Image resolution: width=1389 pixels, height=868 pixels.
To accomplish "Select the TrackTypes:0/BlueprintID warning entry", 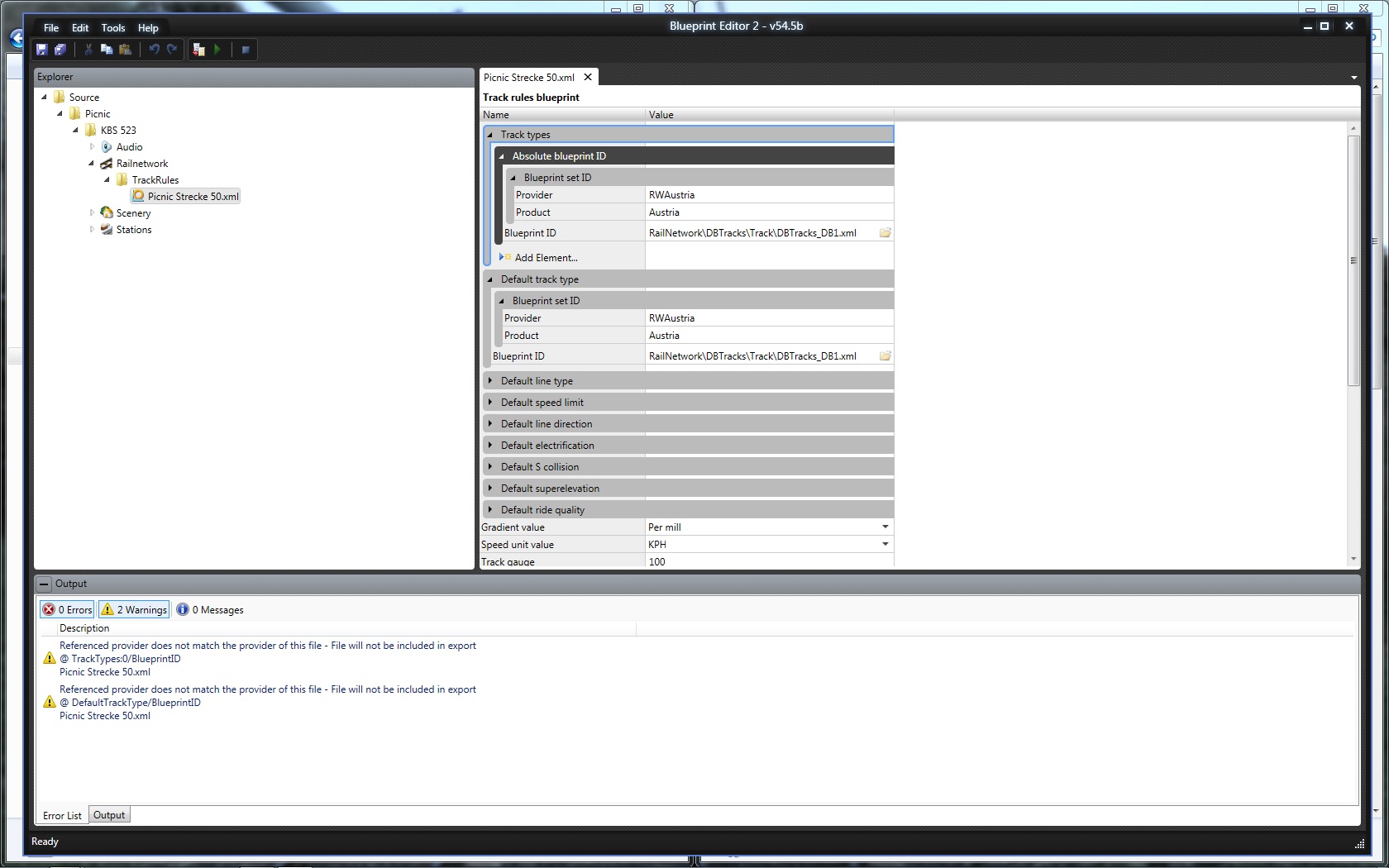I will click(268, 659).
